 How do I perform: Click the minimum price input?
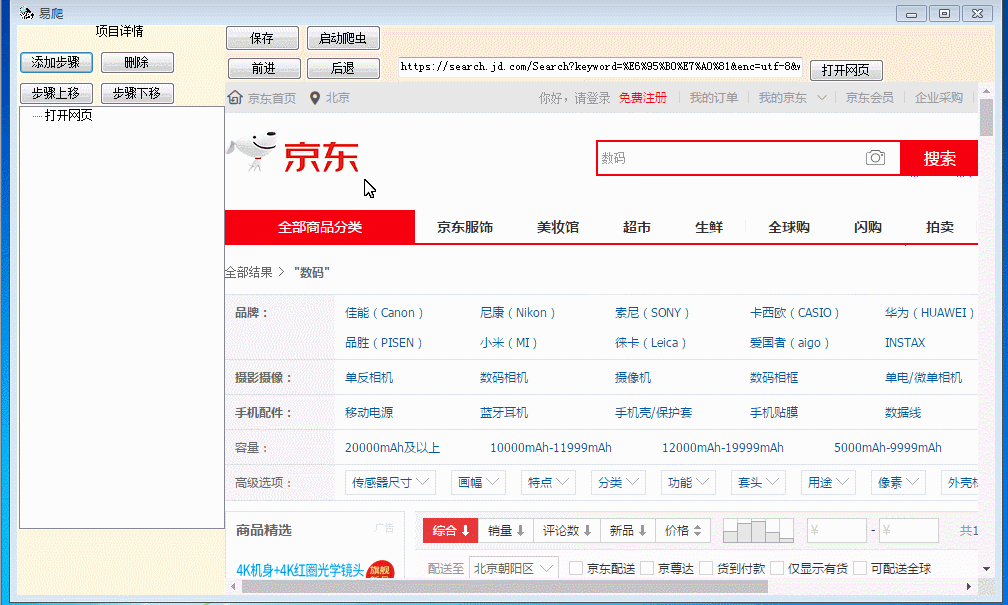pyautogui.click(x=836, y=530)
